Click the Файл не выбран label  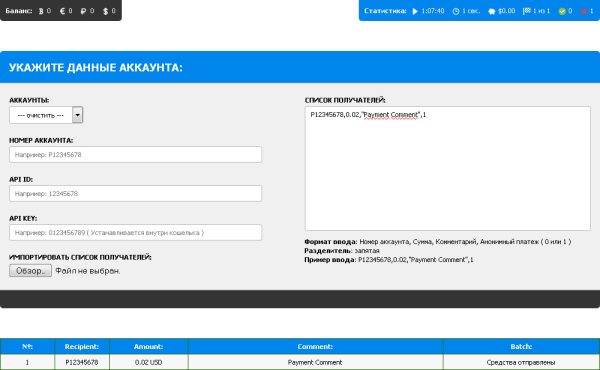88,271
